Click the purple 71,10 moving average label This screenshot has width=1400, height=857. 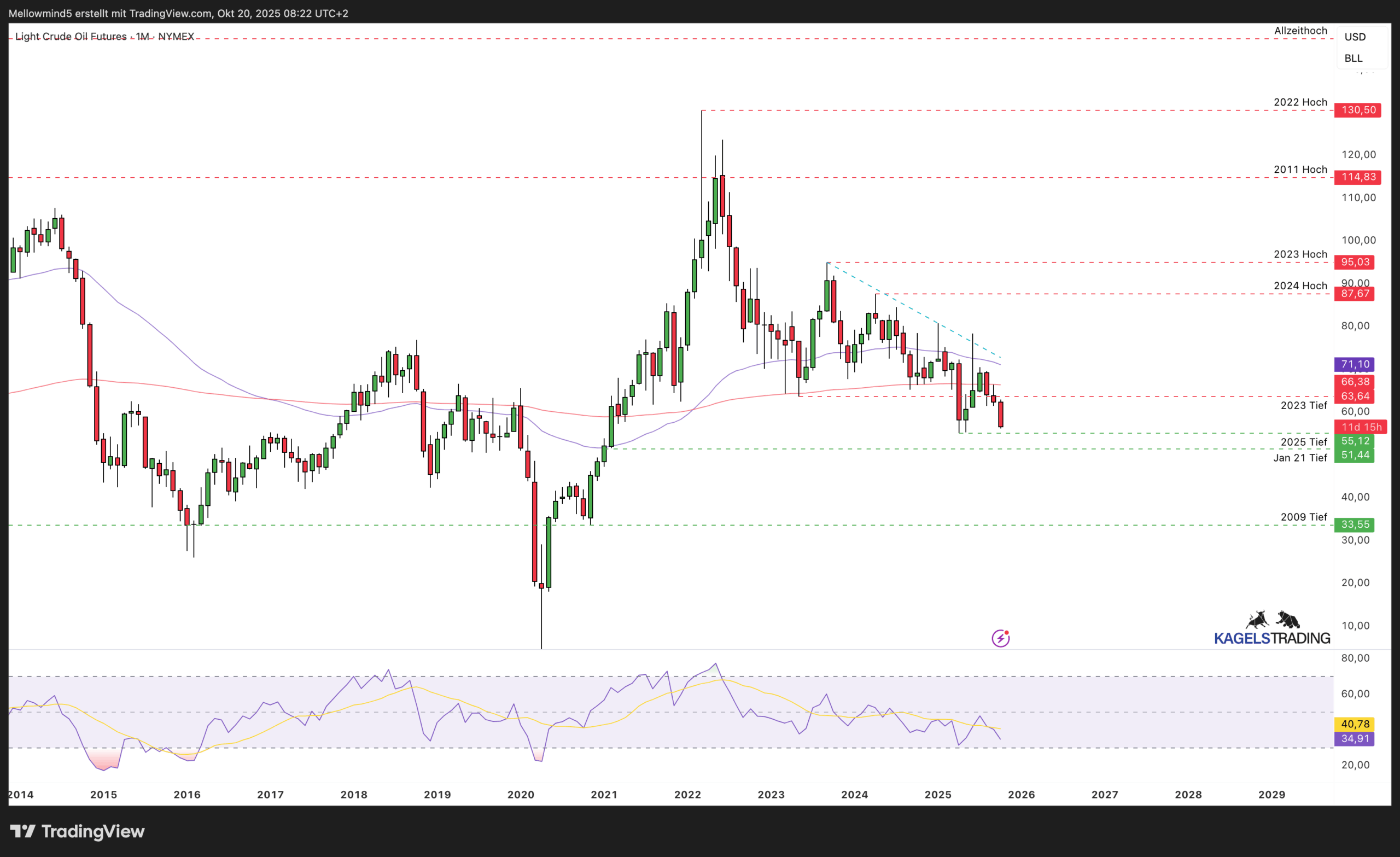point(1355,364)
